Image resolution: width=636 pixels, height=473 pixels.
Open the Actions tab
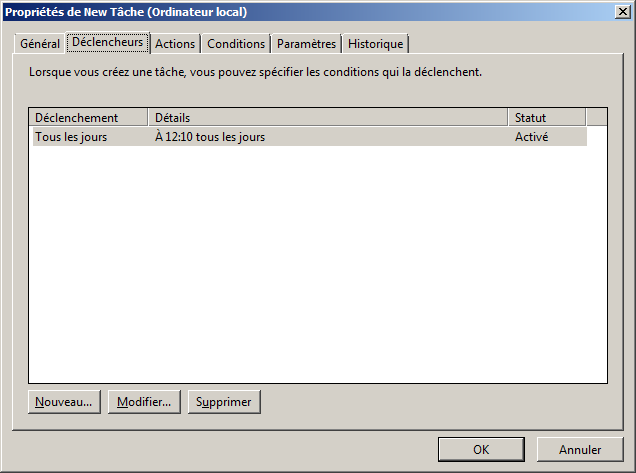tap(175, 44)
